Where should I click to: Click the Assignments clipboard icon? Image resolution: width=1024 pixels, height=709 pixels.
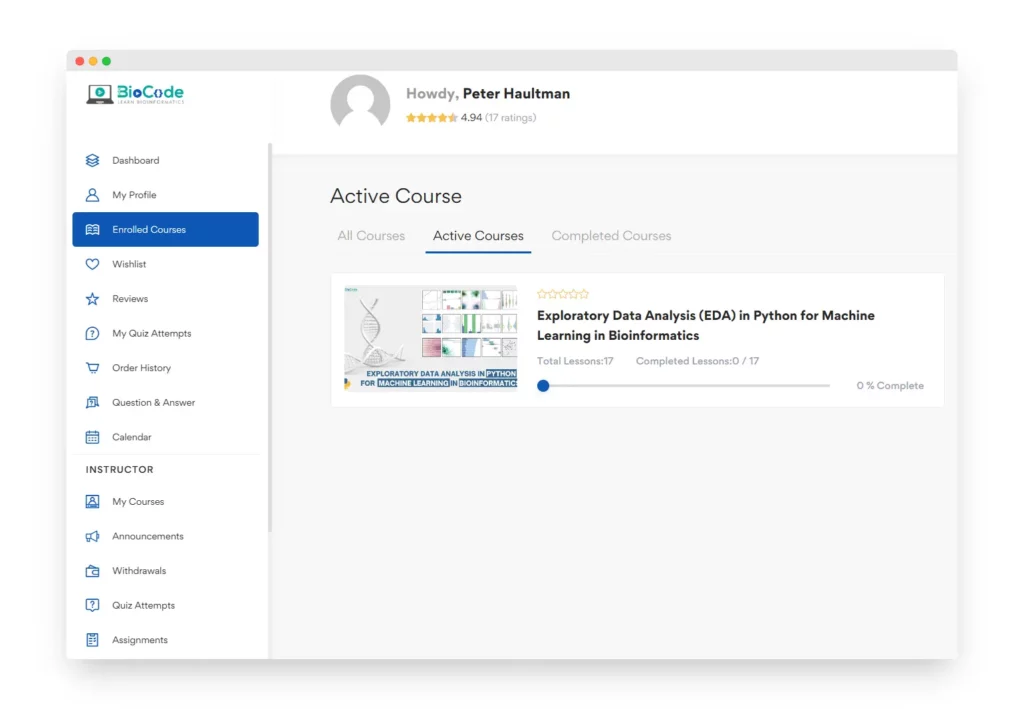[92, 640]
